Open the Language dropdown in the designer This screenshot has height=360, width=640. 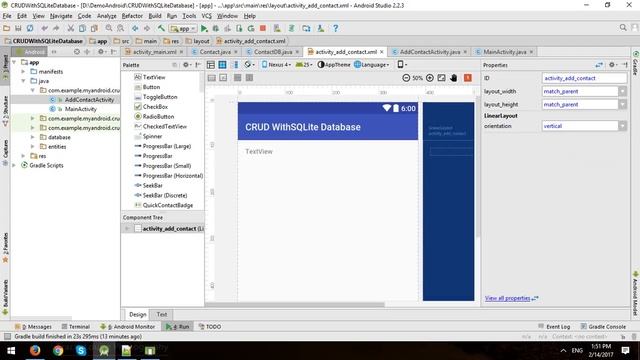pos(371,64)
